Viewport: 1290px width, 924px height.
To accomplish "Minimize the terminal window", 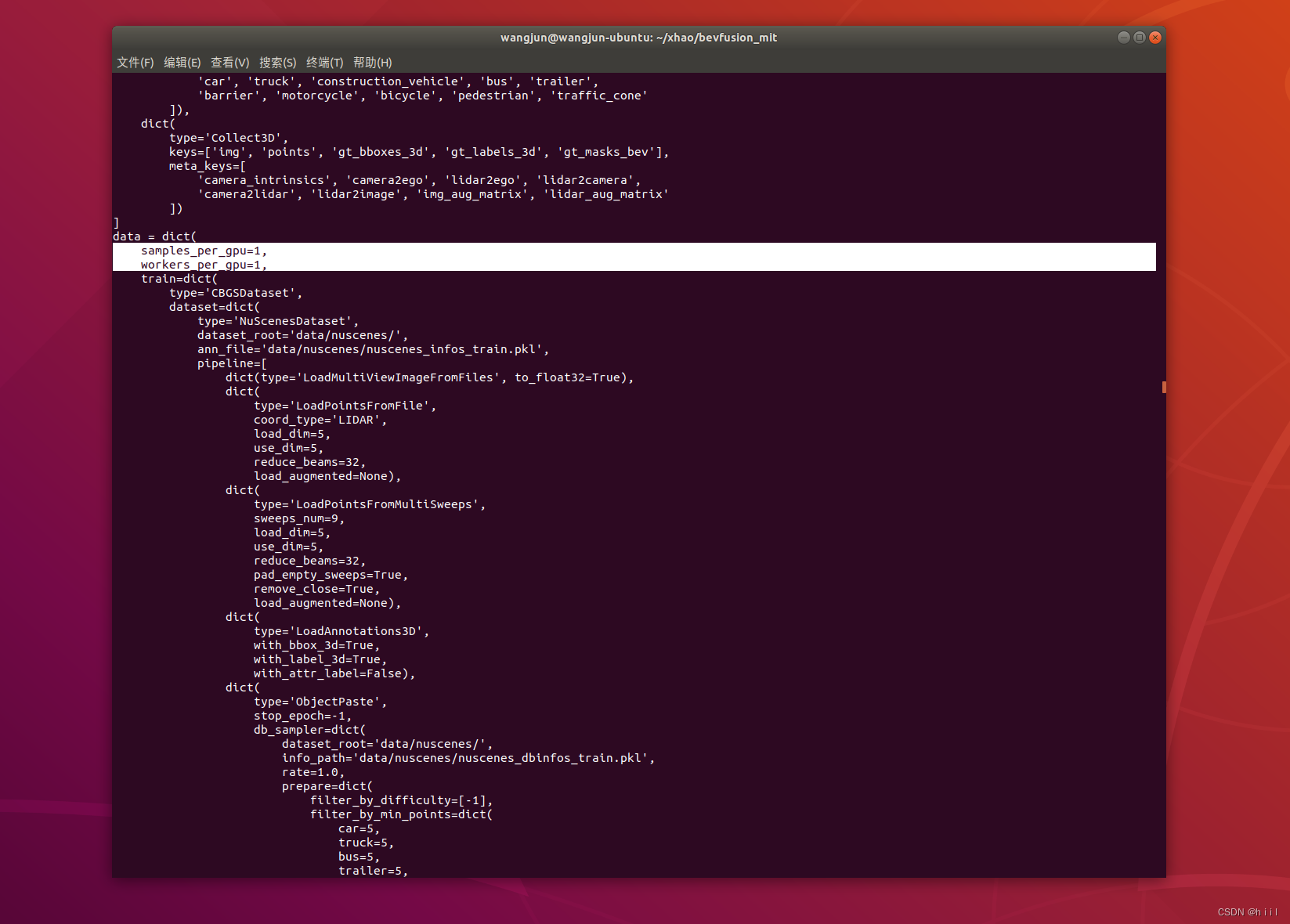I will [1123, 38].
